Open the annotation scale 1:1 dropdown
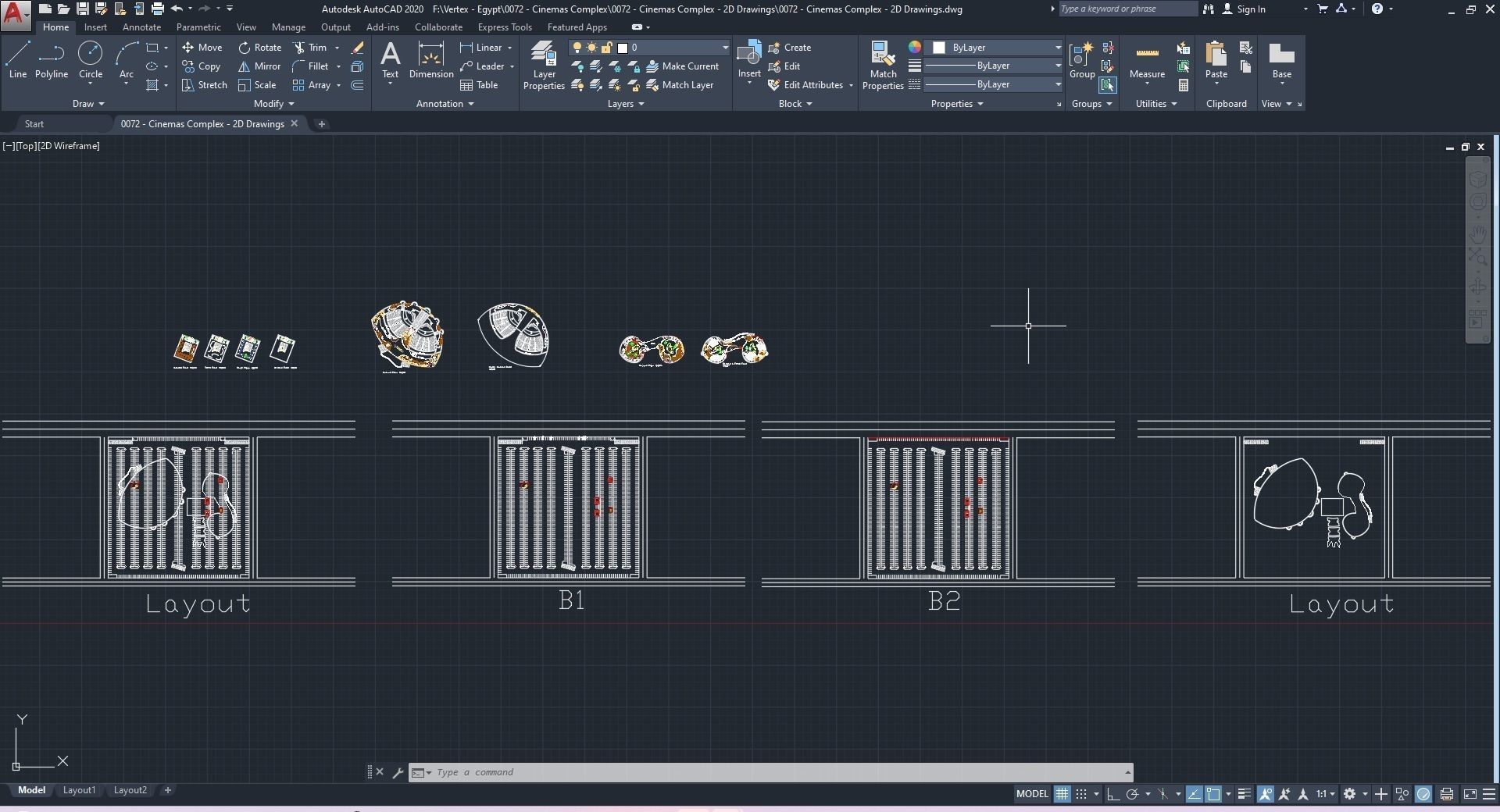Screen dimensions: 1500x812 (1326, 794)
